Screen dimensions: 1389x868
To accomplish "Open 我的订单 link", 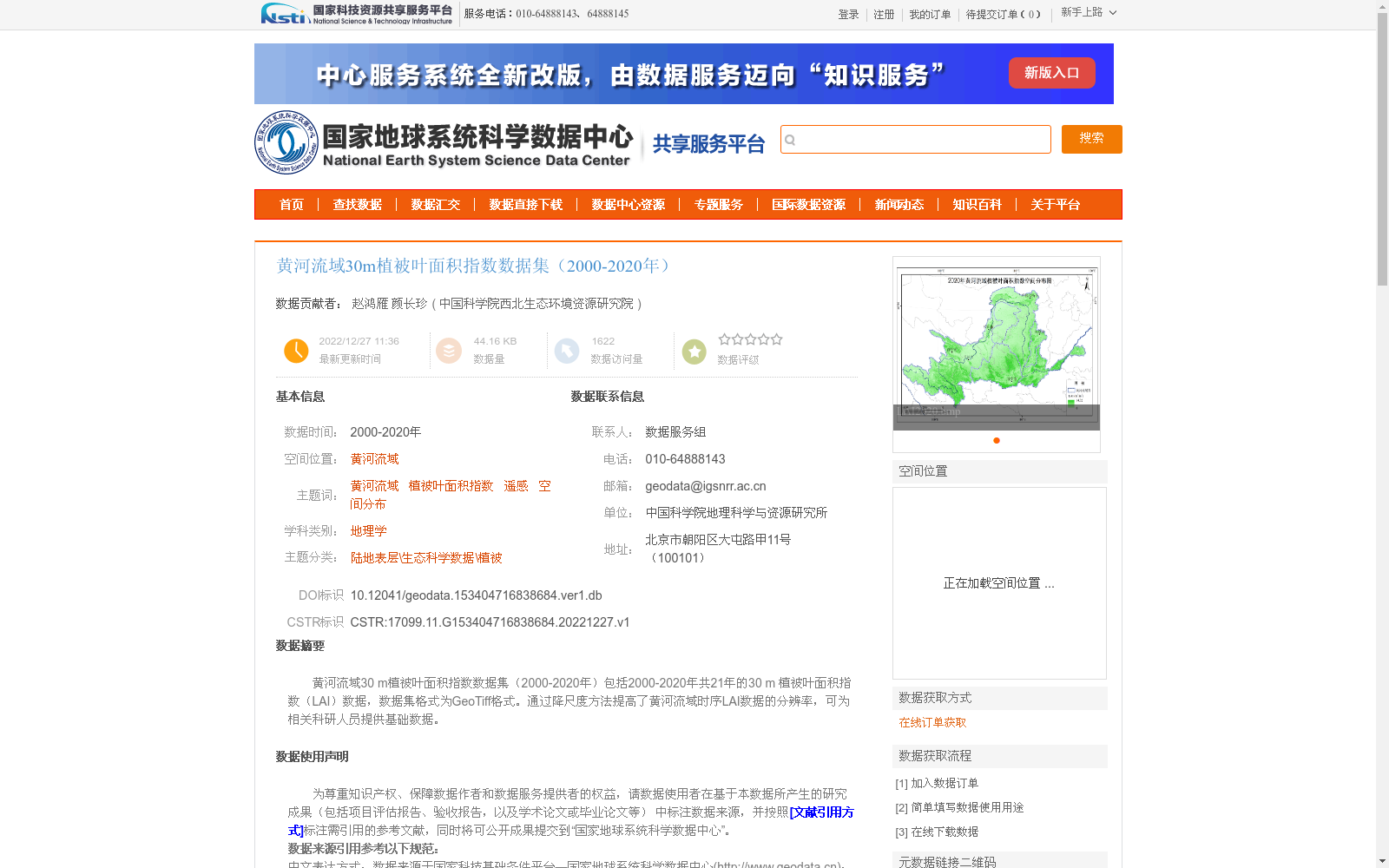I will pos(930,15).
